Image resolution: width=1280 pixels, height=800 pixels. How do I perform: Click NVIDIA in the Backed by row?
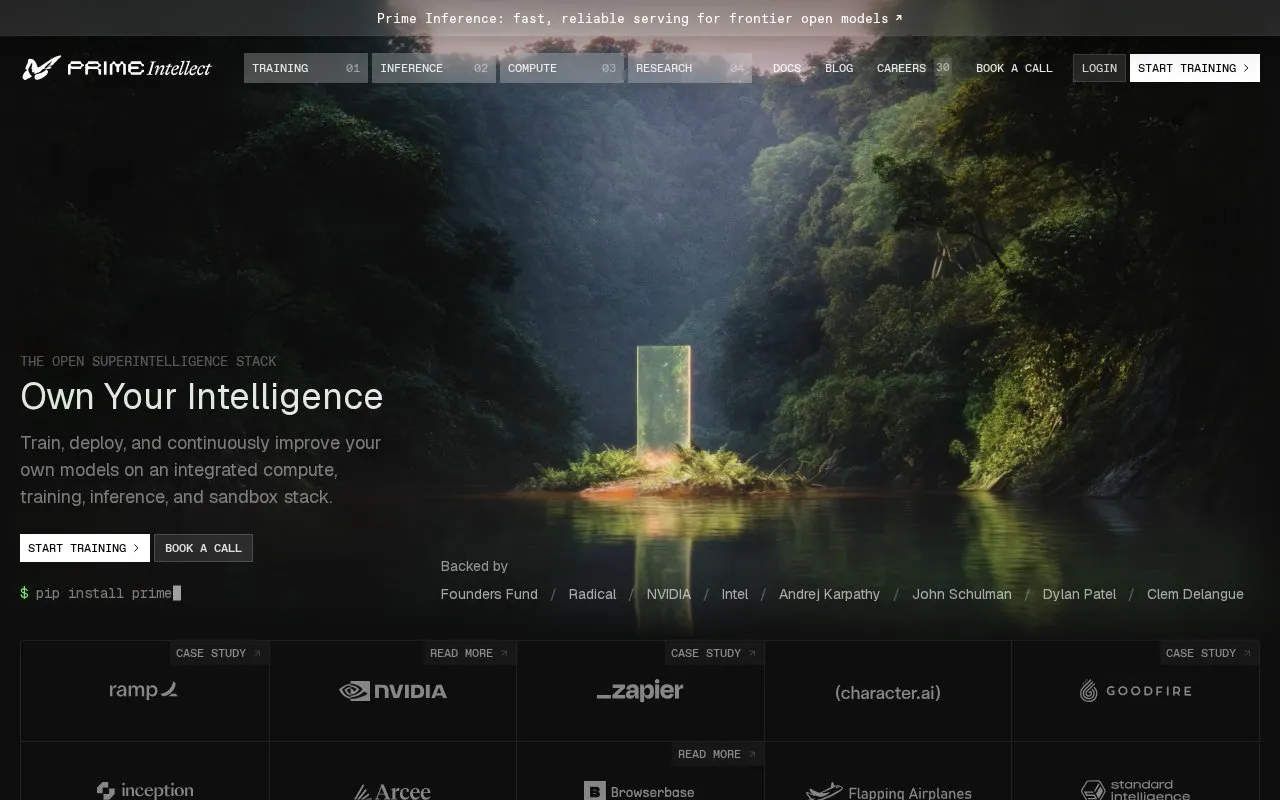[668, 594]
